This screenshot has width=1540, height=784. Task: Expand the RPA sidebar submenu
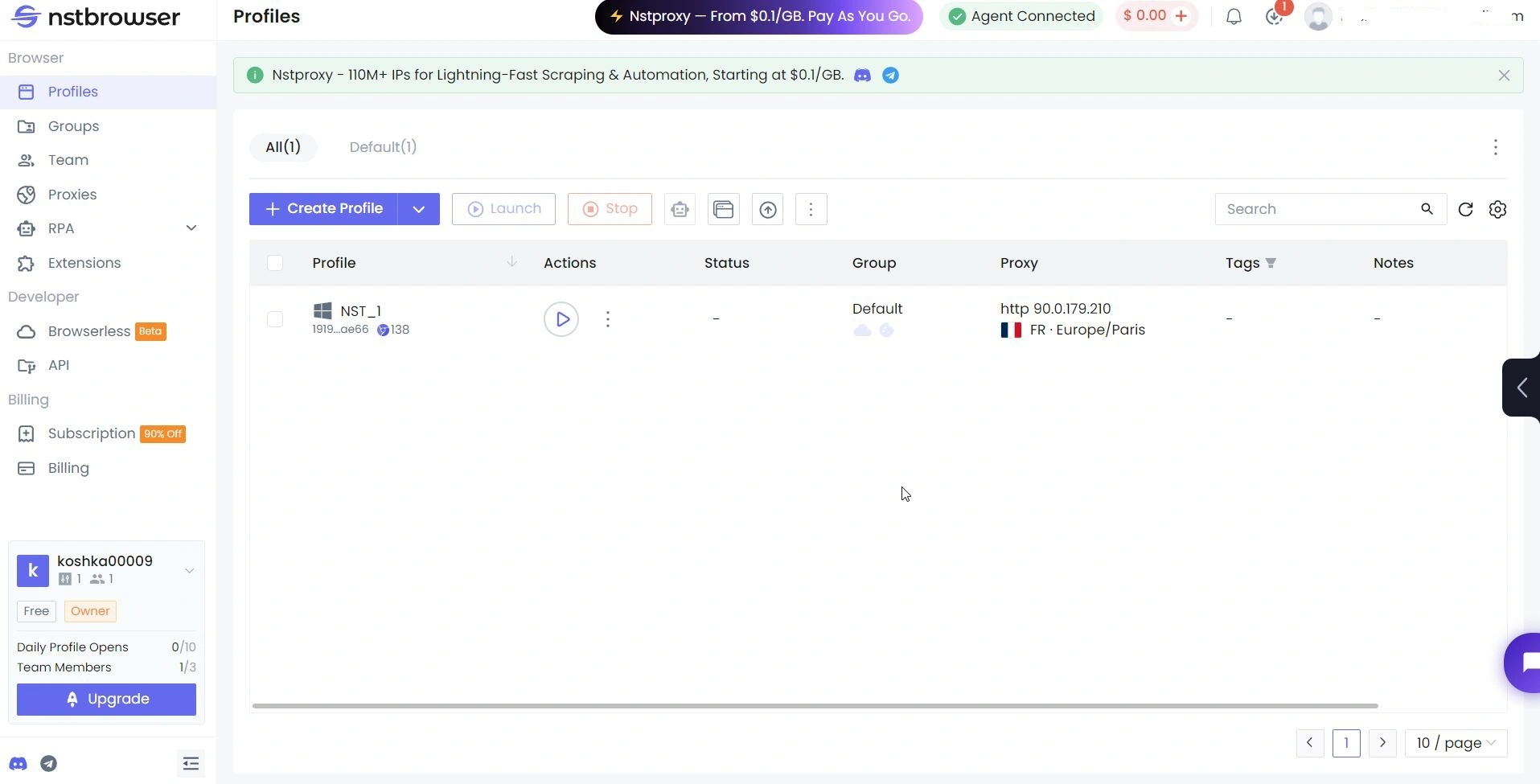[x=191, y=228]
